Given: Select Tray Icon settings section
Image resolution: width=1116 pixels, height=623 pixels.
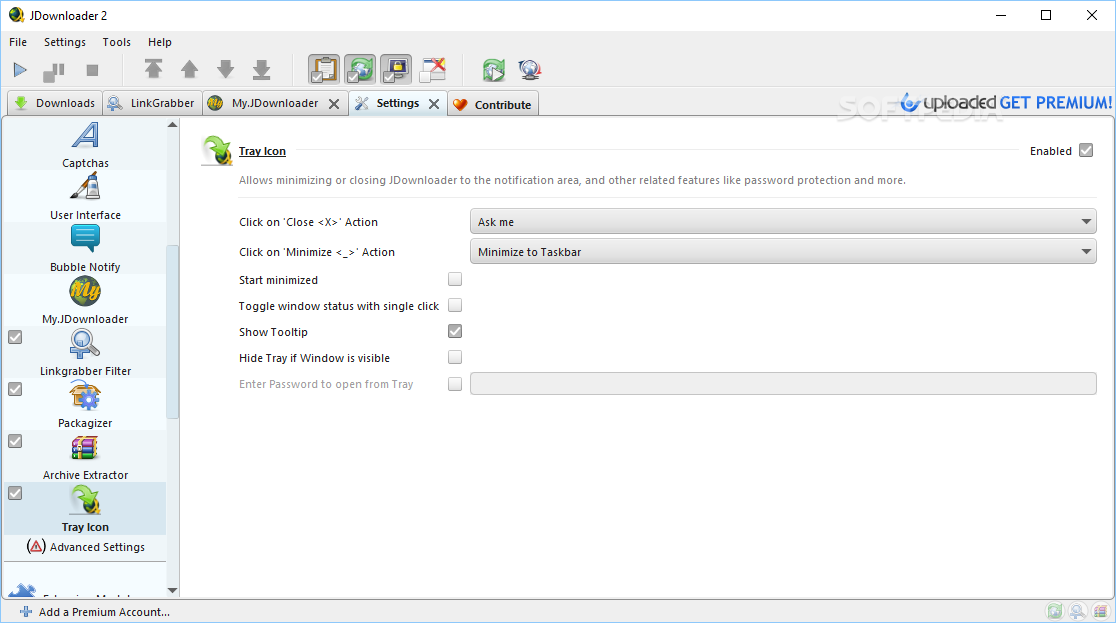Looking at the screenshot, I should (x=85, y=508).
